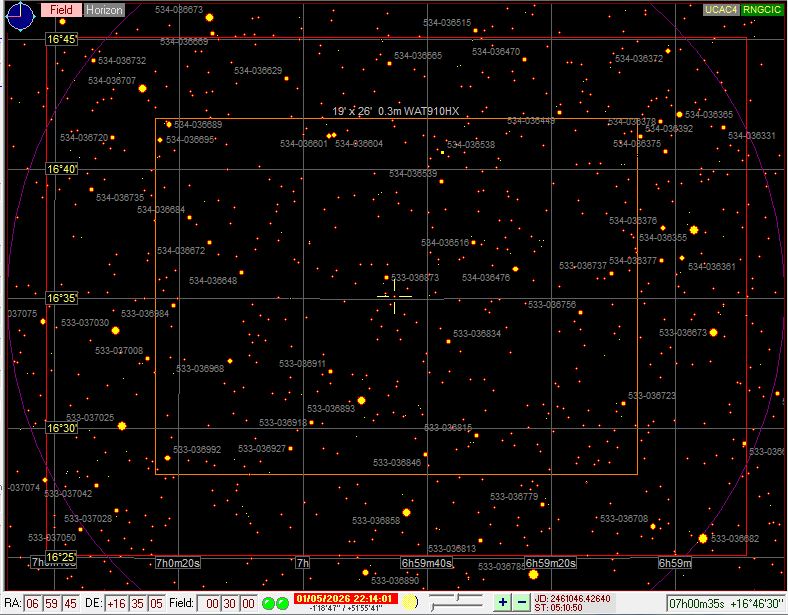Screen dimensions: 788x615
Task: Click the Field minutes box showing 30
Action: pos(228,603)
